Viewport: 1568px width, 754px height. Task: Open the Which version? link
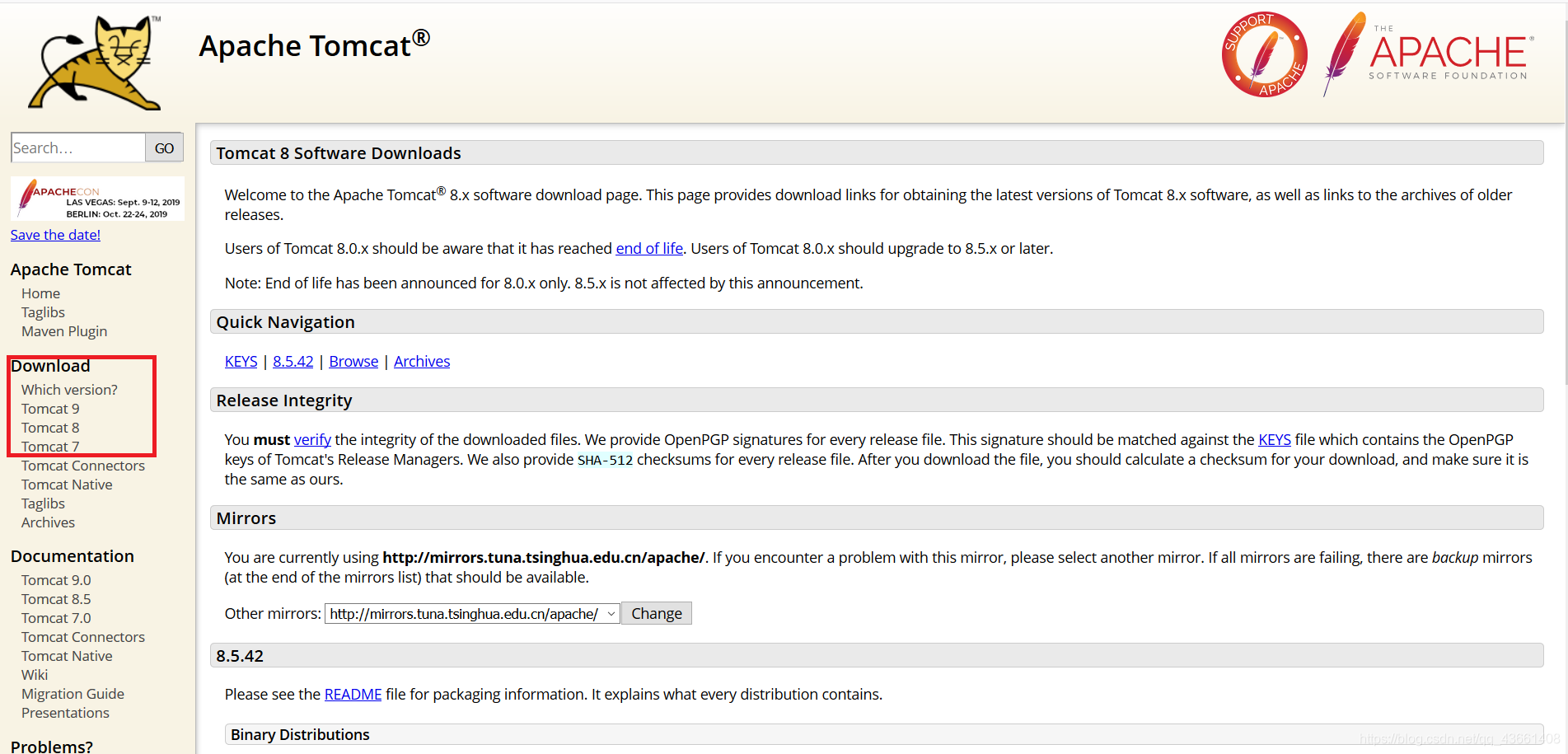click(x=69, y=390)
